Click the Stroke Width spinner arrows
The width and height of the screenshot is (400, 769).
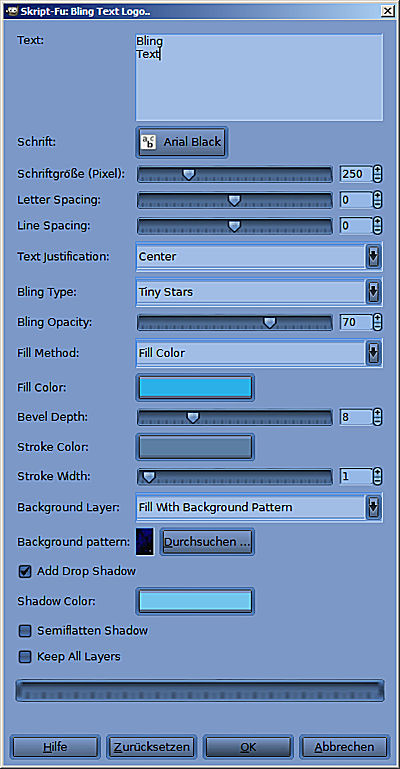(377, 476)
